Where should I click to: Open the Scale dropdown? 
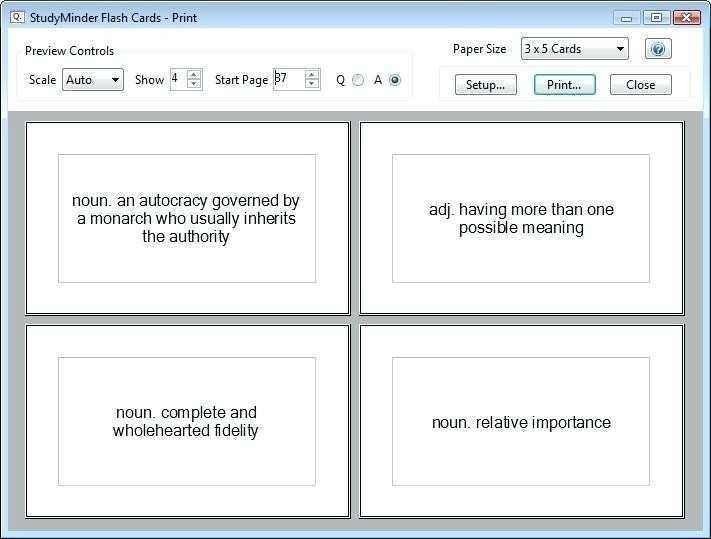93,80
